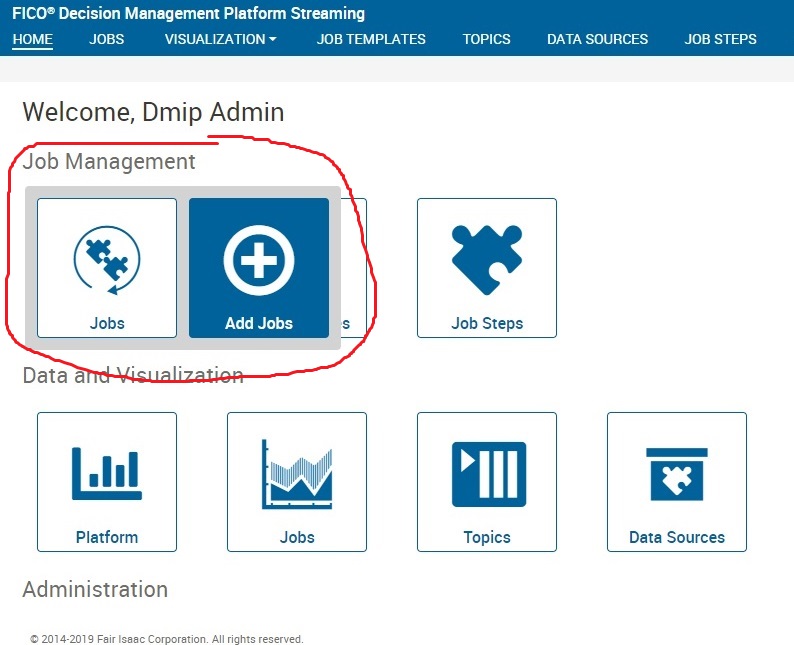Open Job Steps via the puzzle piece icon
Image resolution: width=794 pixels, height=645 pixels.
487,258
